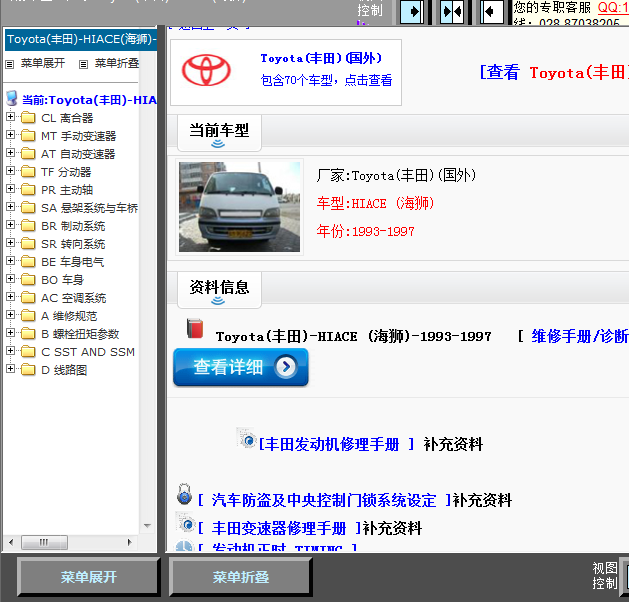Click the list icon beside top 菜单展开
The height and width of the screenshot is (602, 629).
(10, 64)
